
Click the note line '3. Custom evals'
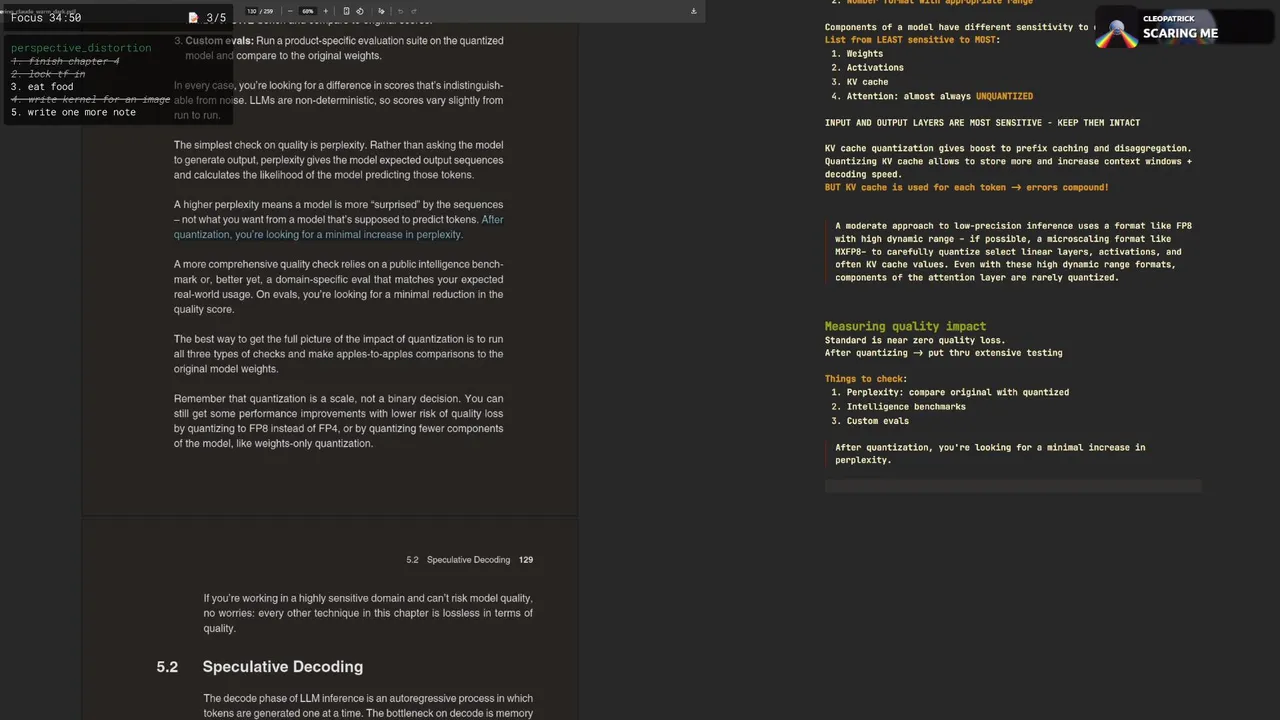pos(870,421)
